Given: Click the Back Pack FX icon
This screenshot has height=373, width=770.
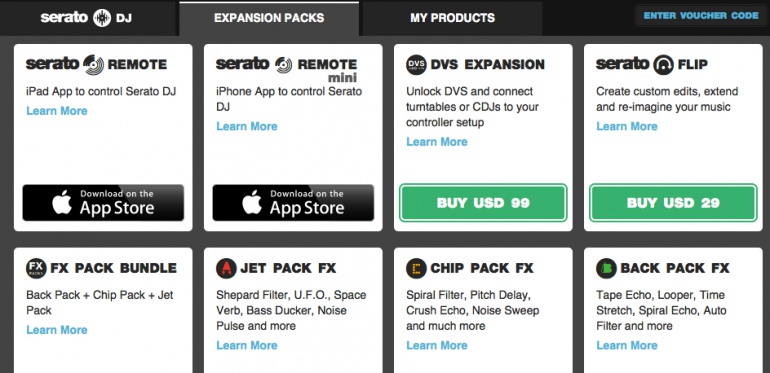Looking at the screenshot, I should (606, 268).
